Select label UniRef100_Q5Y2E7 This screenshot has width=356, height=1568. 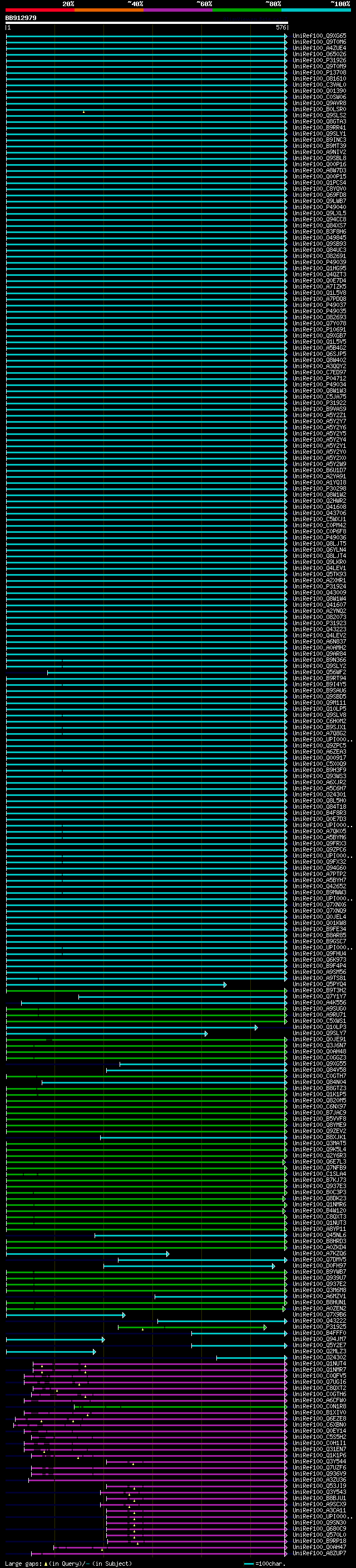tap(319, 1345)
